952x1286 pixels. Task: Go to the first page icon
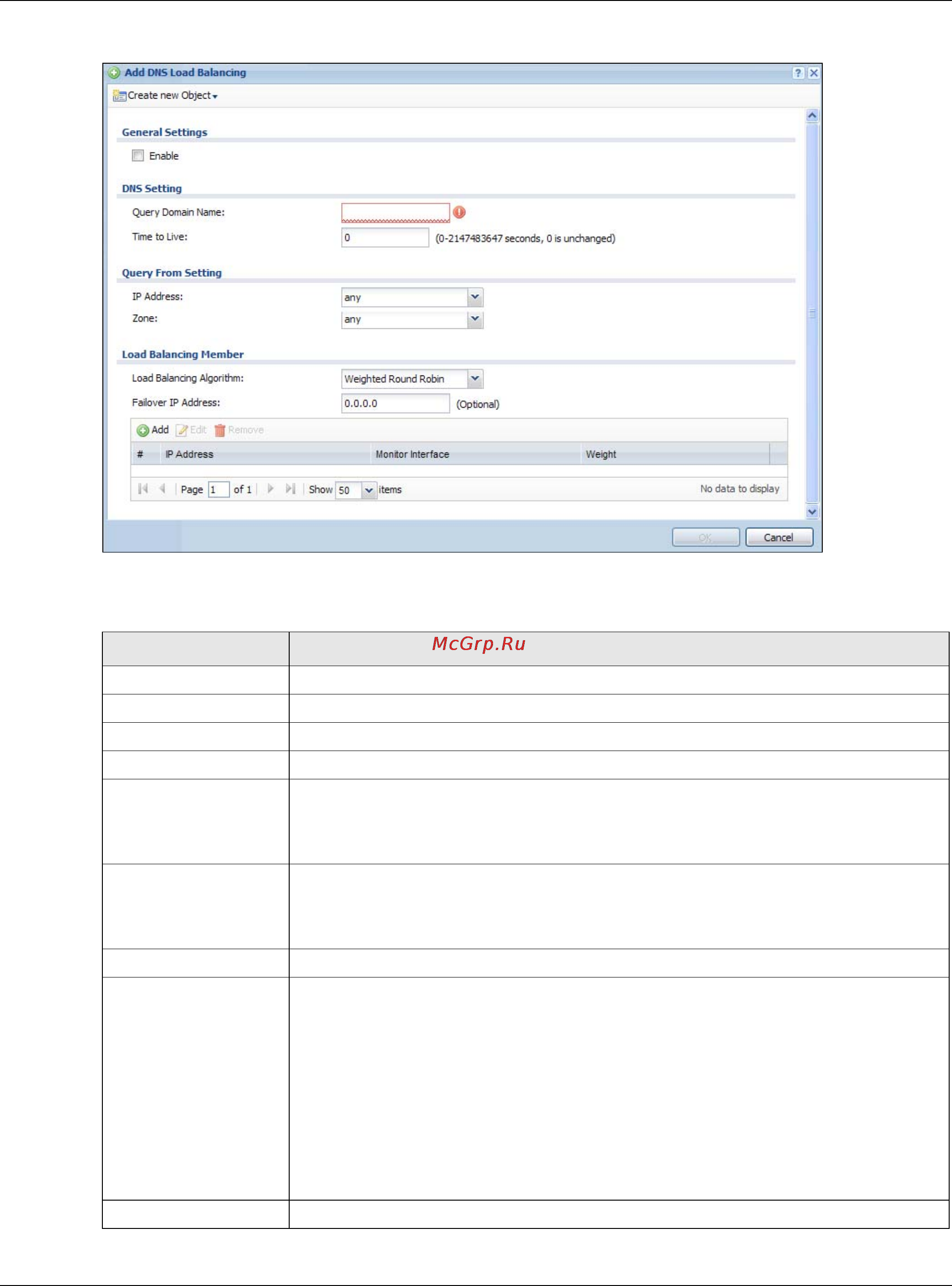point(143,489)
